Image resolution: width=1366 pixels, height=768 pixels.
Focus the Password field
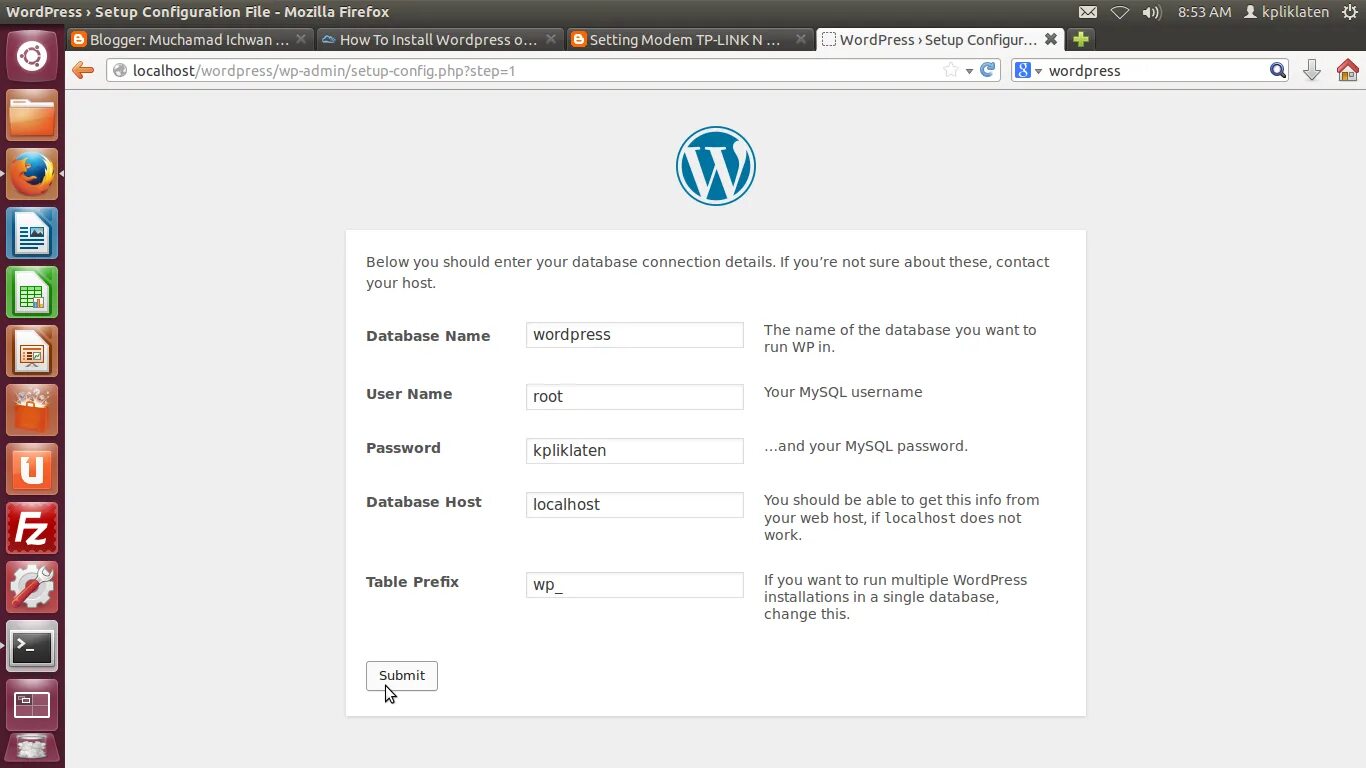[x=635, y=451]
